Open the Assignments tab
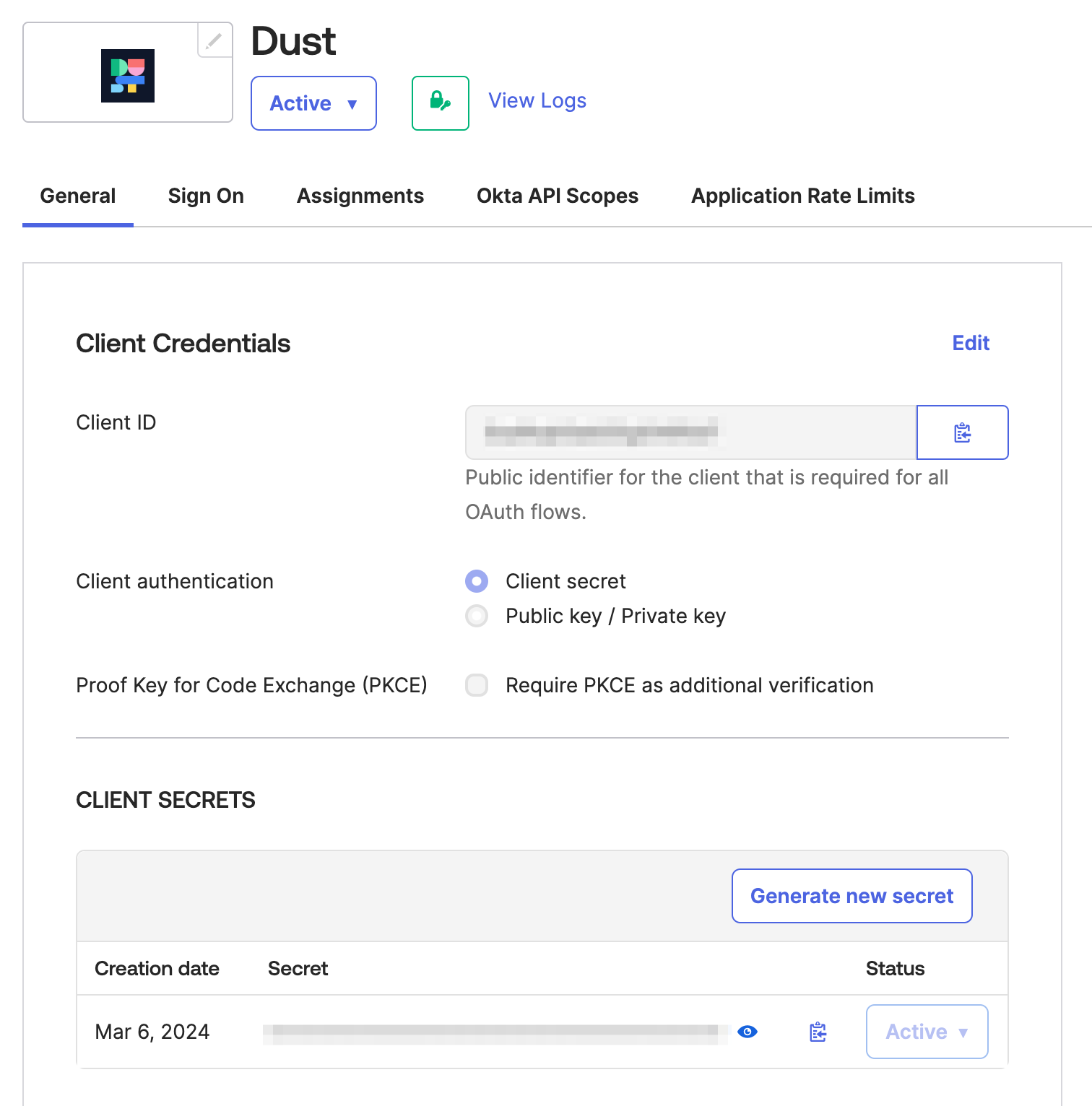 click(x=360, y=196)
